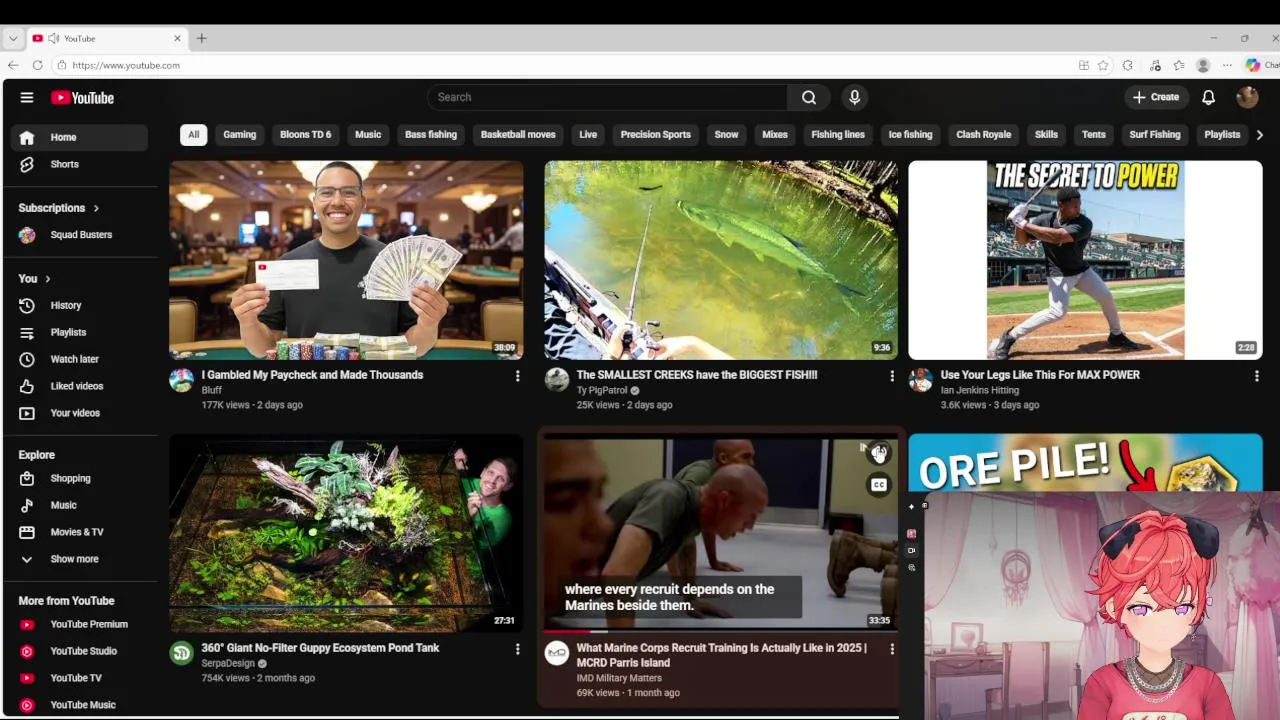Image resolution: width=1280 pixels, height=720 pixels.
Task: Go to Home in the sidebar
Action: coord(80,137)
